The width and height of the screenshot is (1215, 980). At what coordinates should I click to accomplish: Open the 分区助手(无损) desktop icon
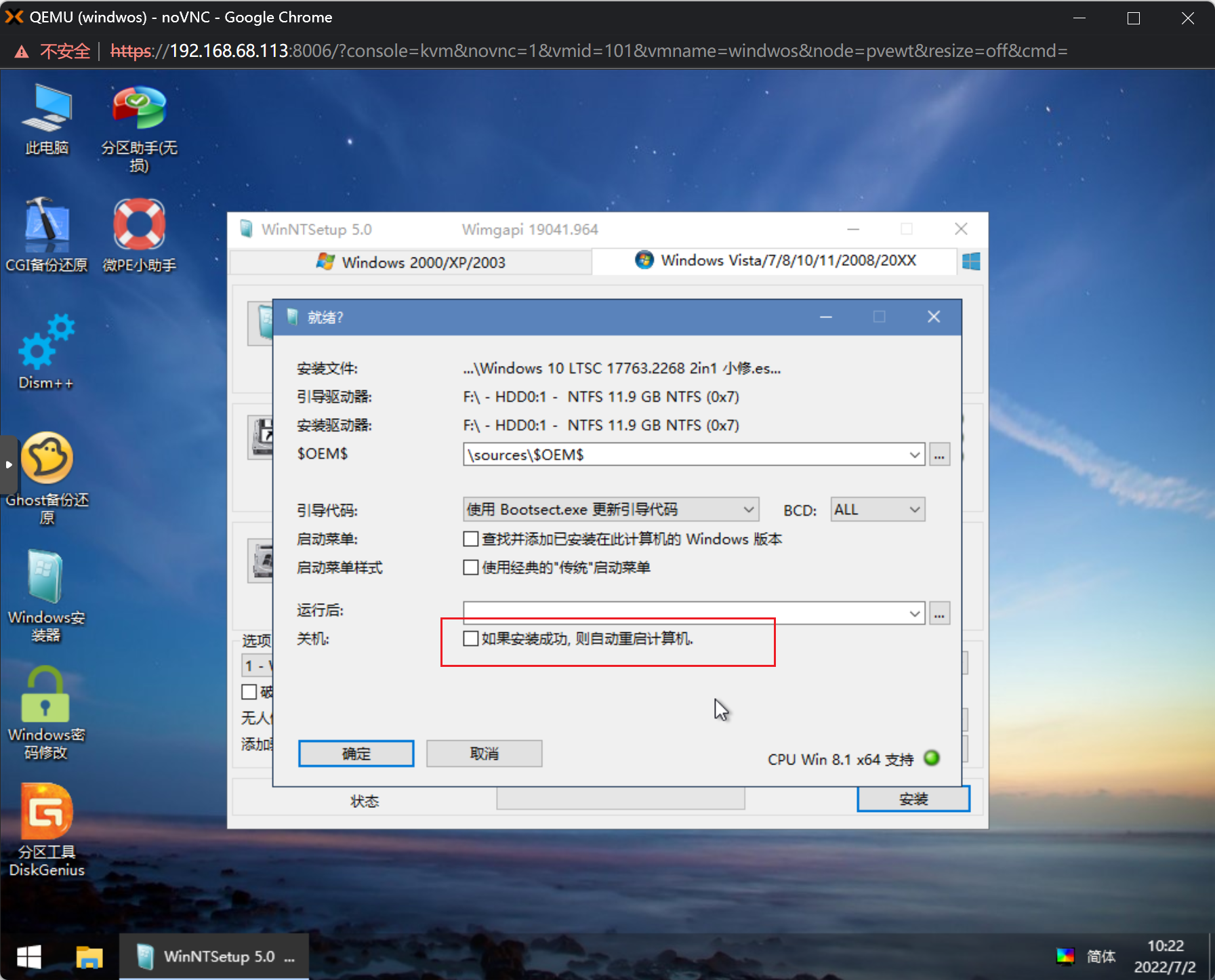pyautogui.click(x=139, y=129)
